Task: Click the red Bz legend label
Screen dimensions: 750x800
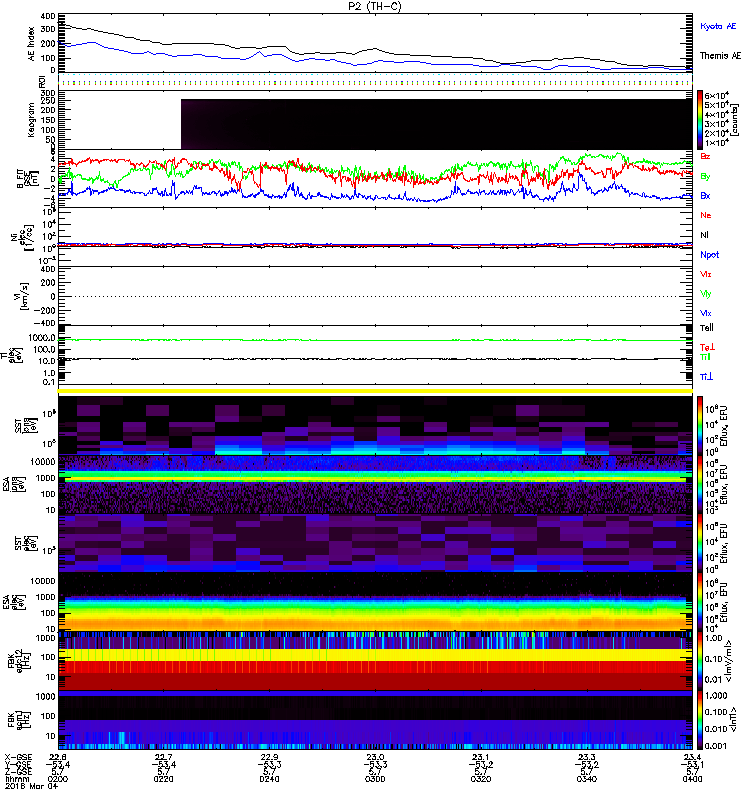Action: [x=705, y=156]
